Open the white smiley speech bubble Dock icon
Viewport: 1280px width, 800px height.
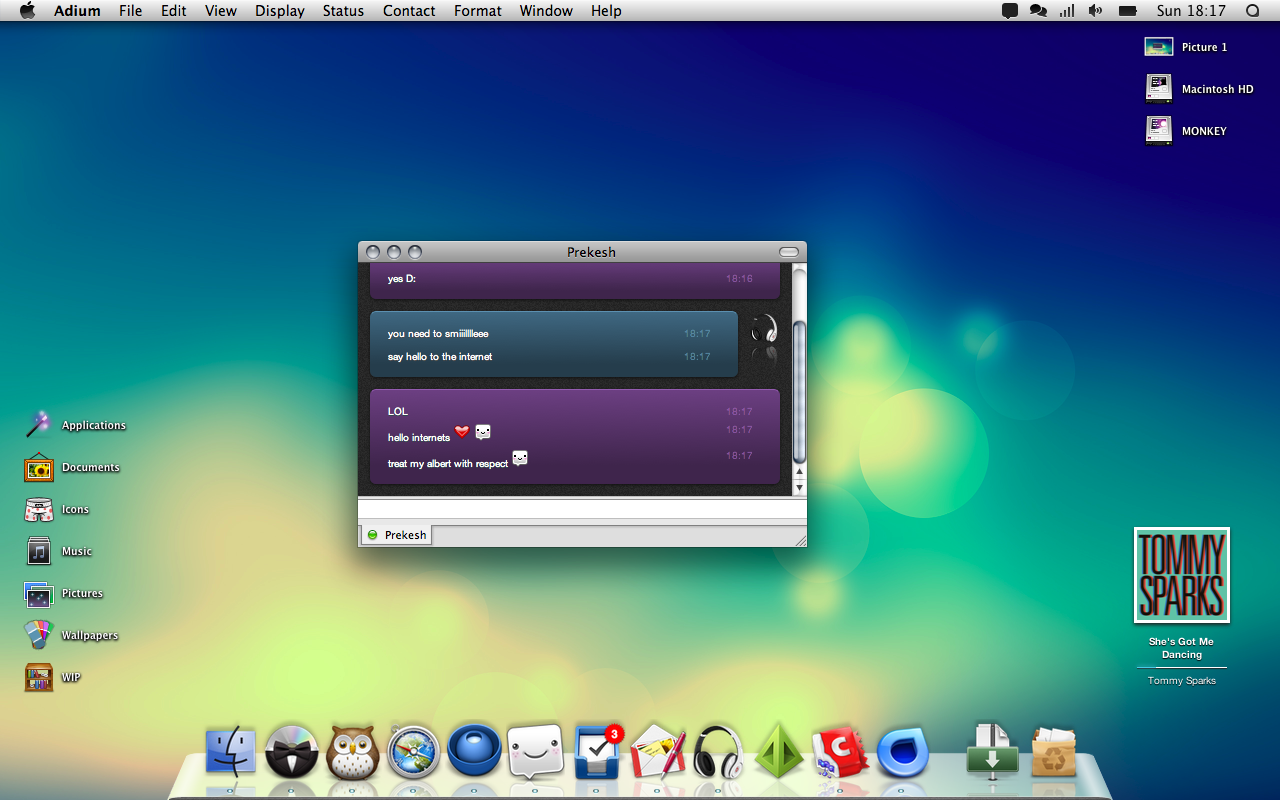536,752
